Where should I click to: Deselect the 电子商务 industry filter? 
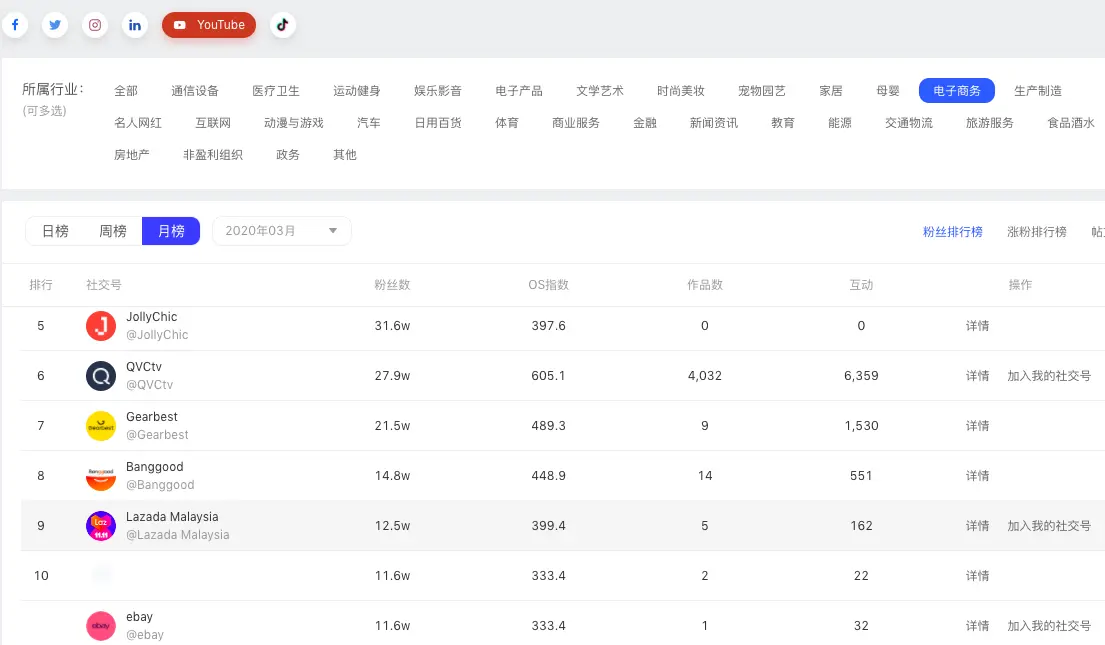click(957, 90)
